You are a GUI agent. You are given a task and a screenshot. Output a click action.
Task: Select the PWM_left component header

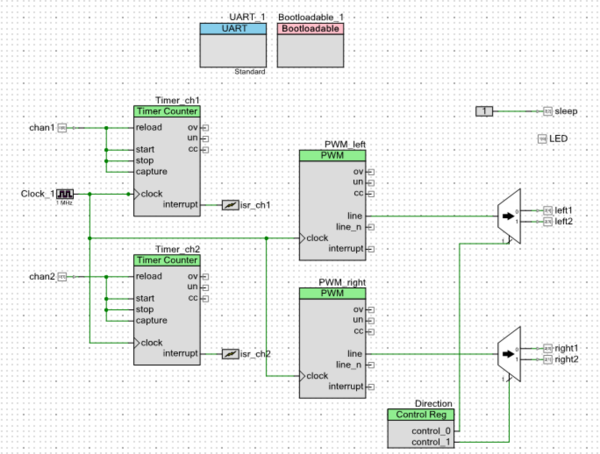(x=332, y=155)
